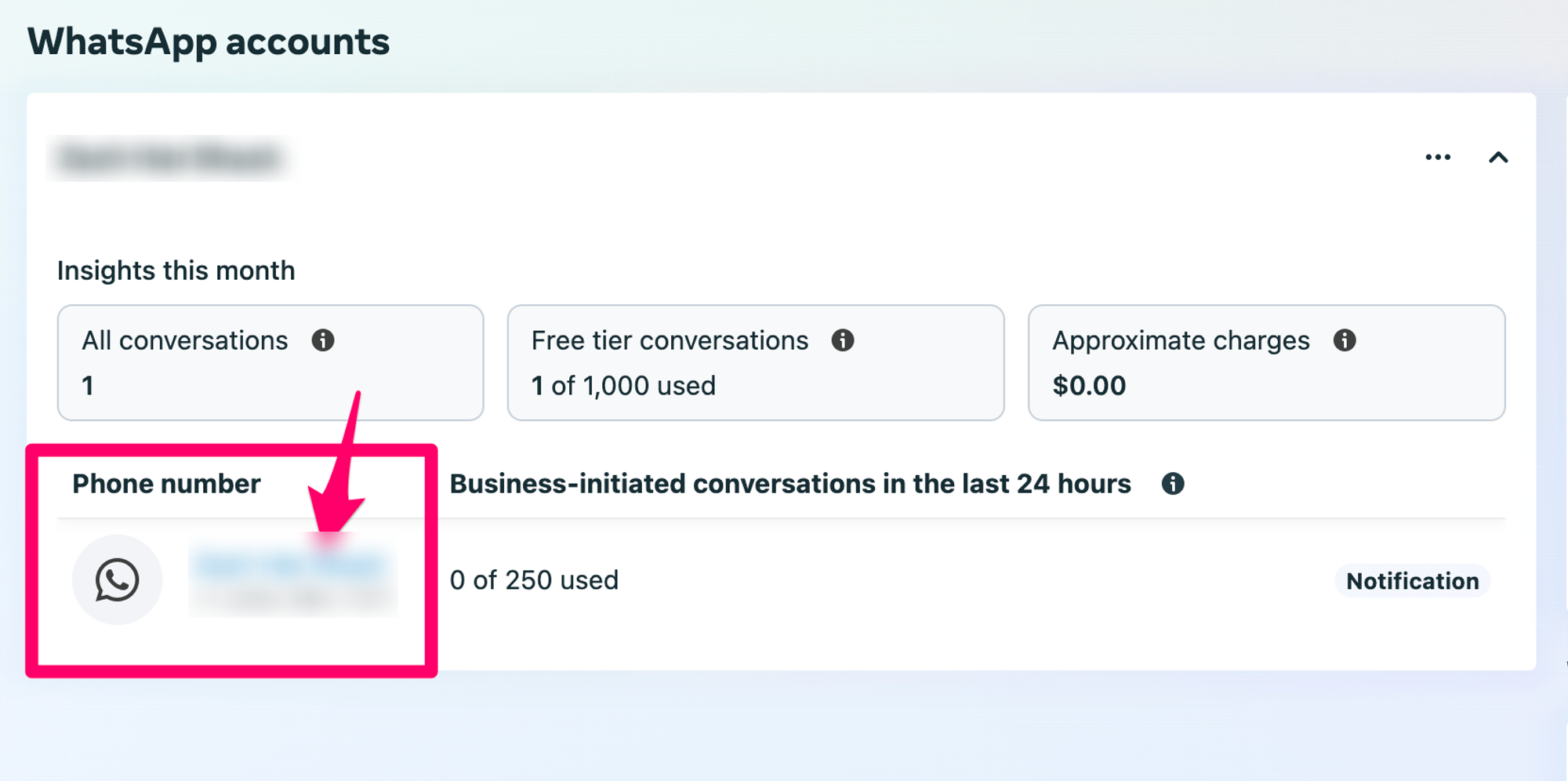Show info for Business-initiated conversations

click(x=1173, y=484)
